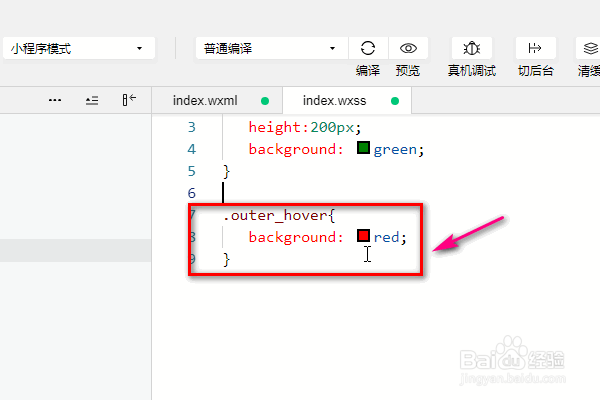The image size is (600, 400).
Task: Click the clear cache layers icon
Action: (x=589, y=48)
